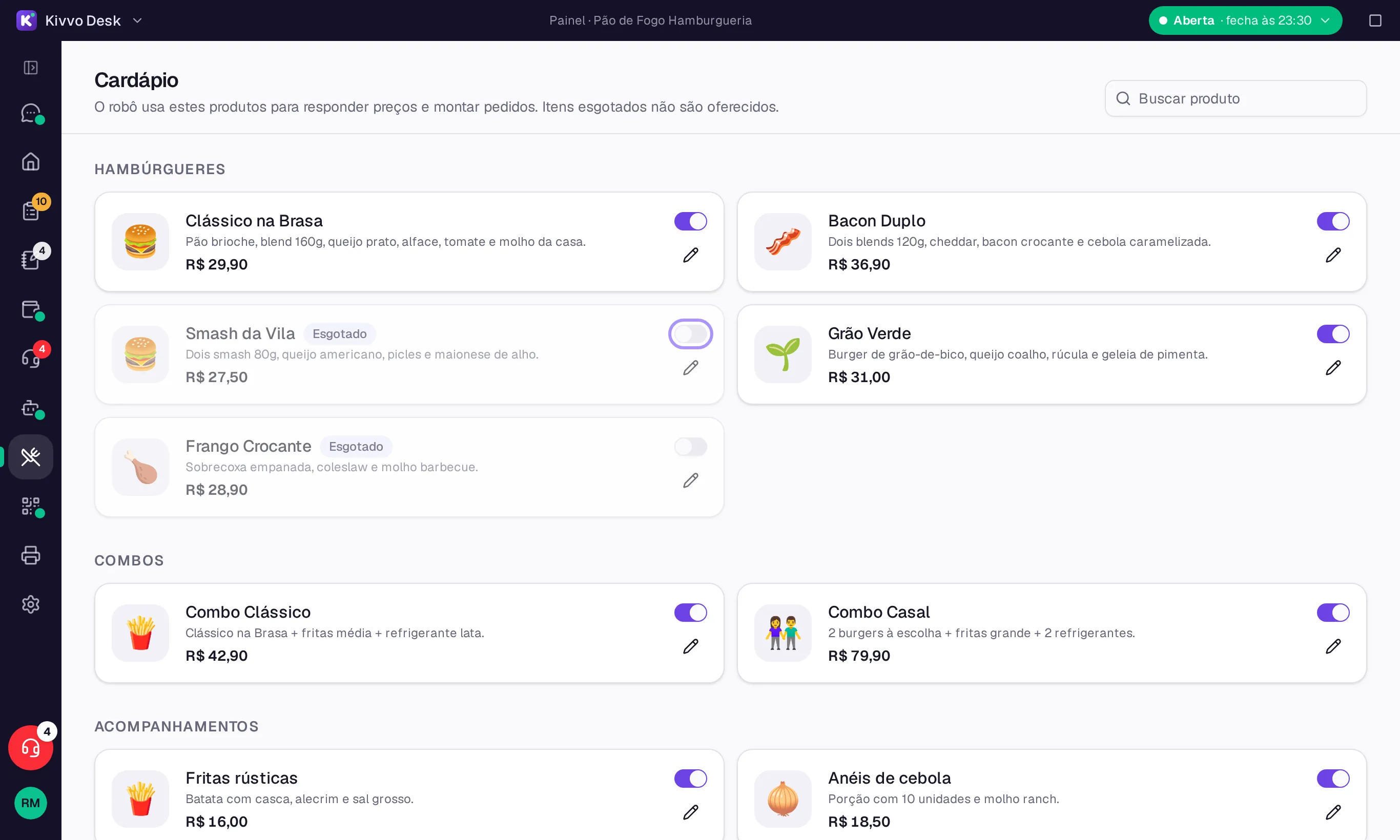Open the shop window icon with green dot
The image size is (1400, 840).
pos(31,309)
